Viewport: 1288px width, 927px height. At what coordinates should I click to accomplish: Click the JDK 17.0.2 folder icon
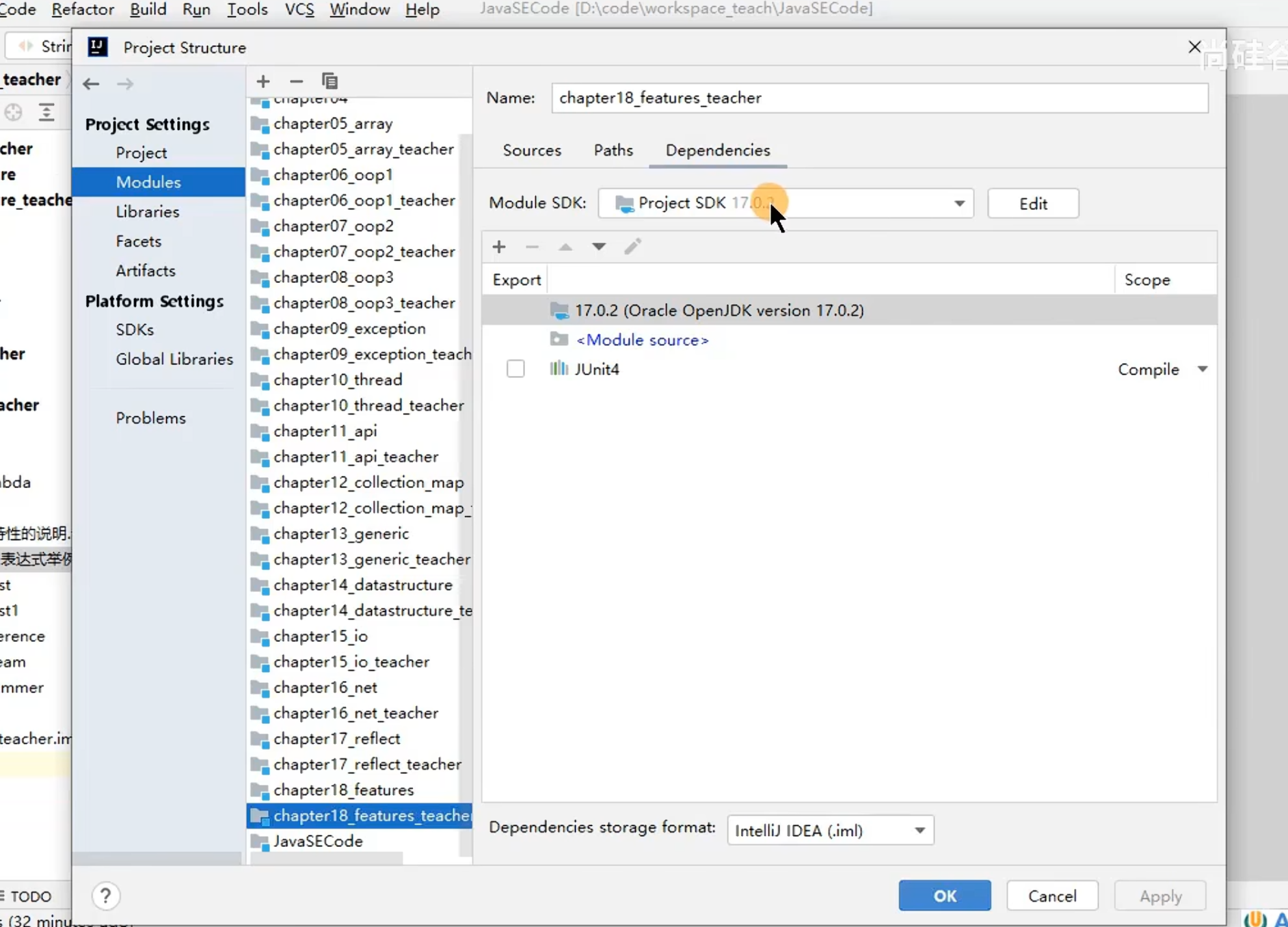[x=559, y=310]
